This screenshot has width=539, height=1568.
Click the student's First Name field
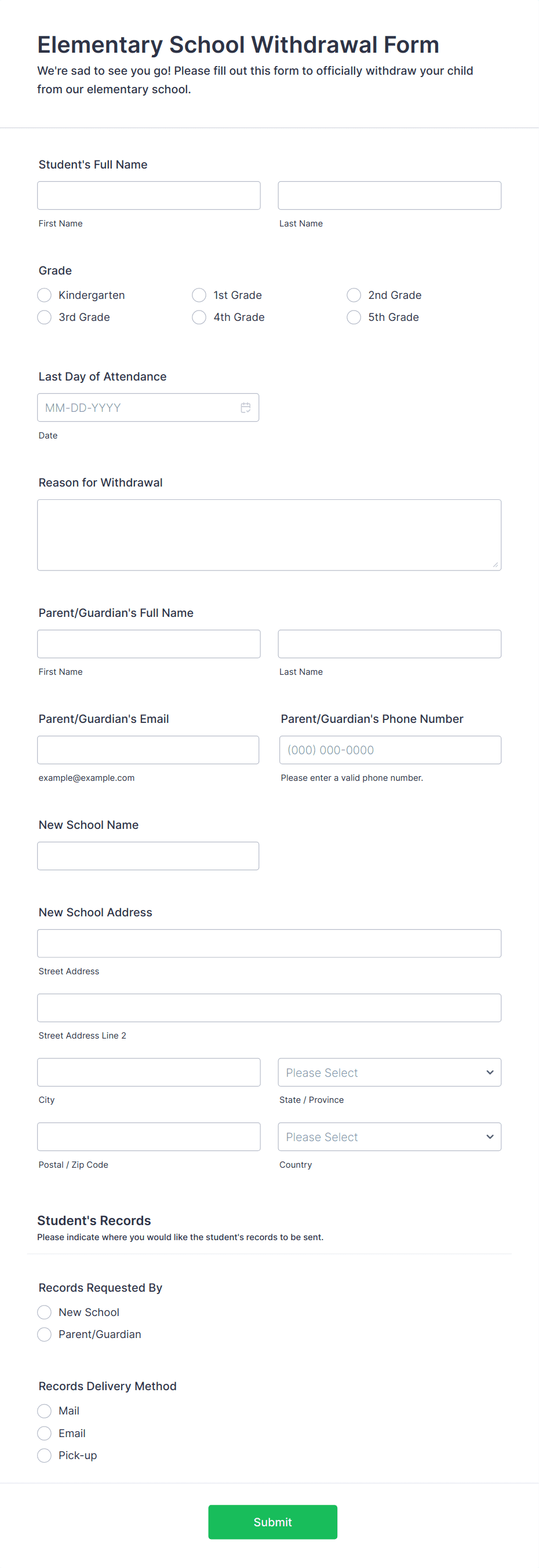point(148,195)
